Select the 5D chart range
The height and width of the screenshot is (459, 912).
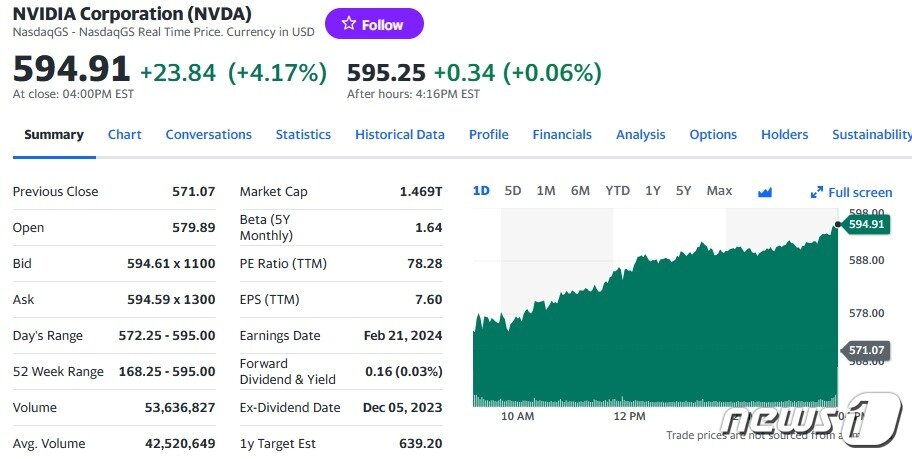(513, 191)
